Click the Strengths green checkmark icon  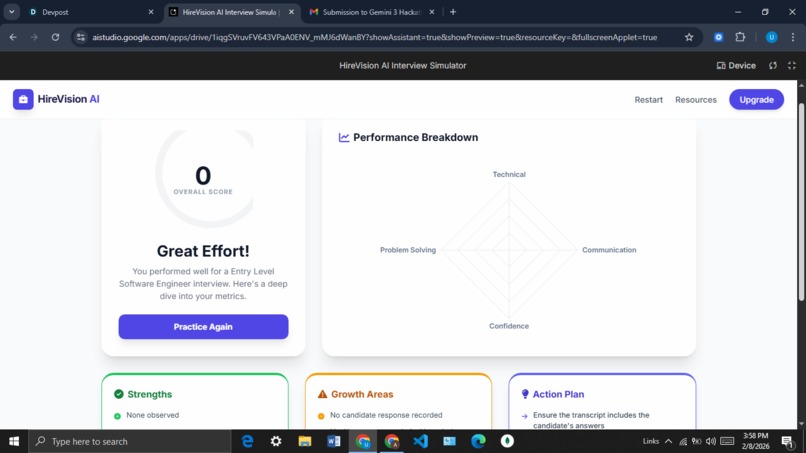click(119, 394)
